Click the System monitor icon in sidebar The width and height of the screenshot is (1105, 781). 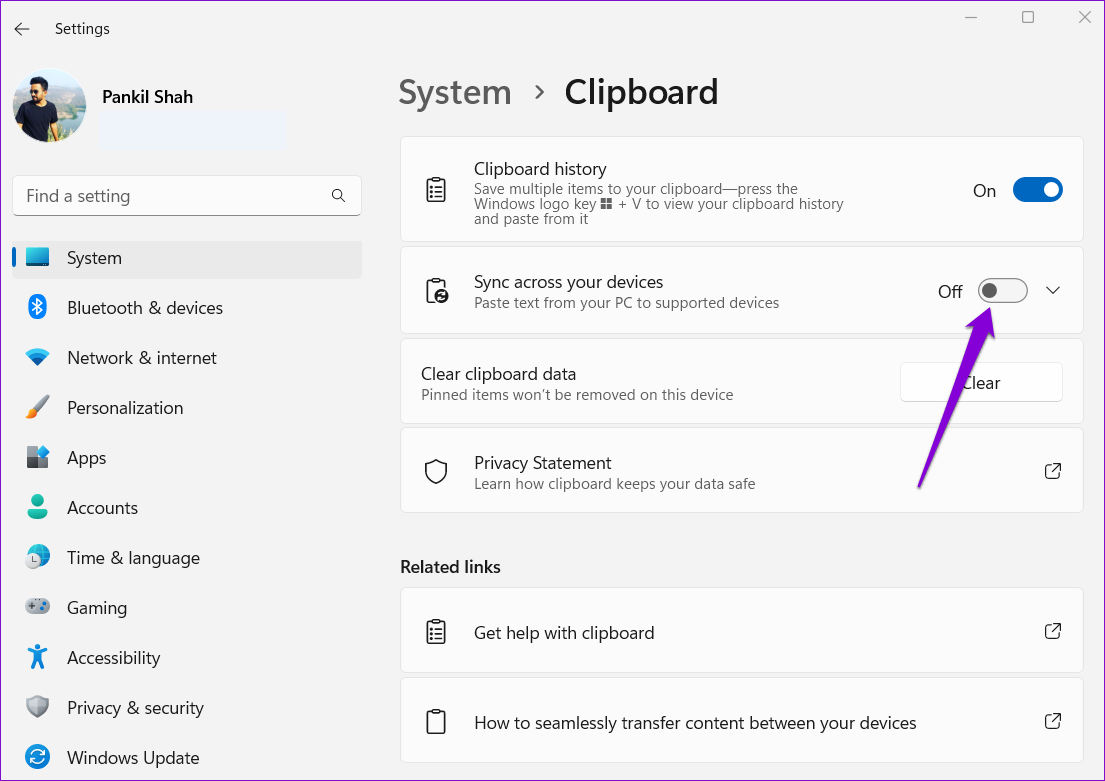37,257
